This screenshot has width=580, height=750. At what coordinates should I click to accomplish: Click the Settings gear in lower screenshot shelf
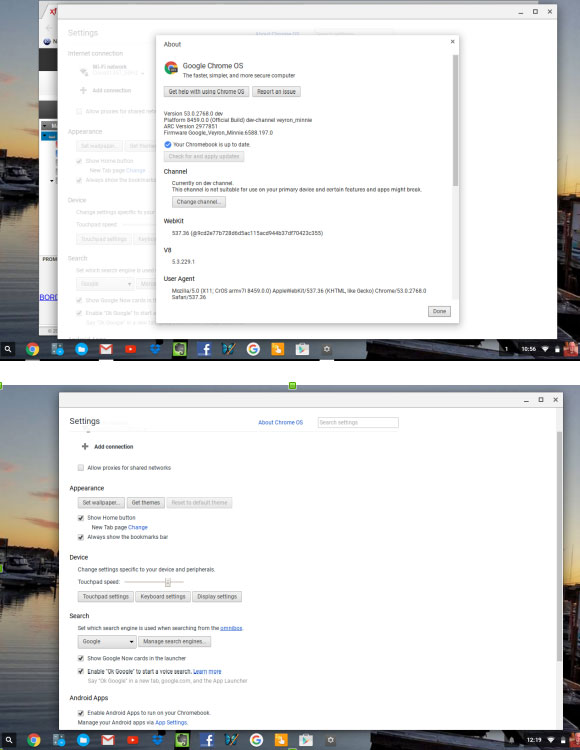click(330, 740)
